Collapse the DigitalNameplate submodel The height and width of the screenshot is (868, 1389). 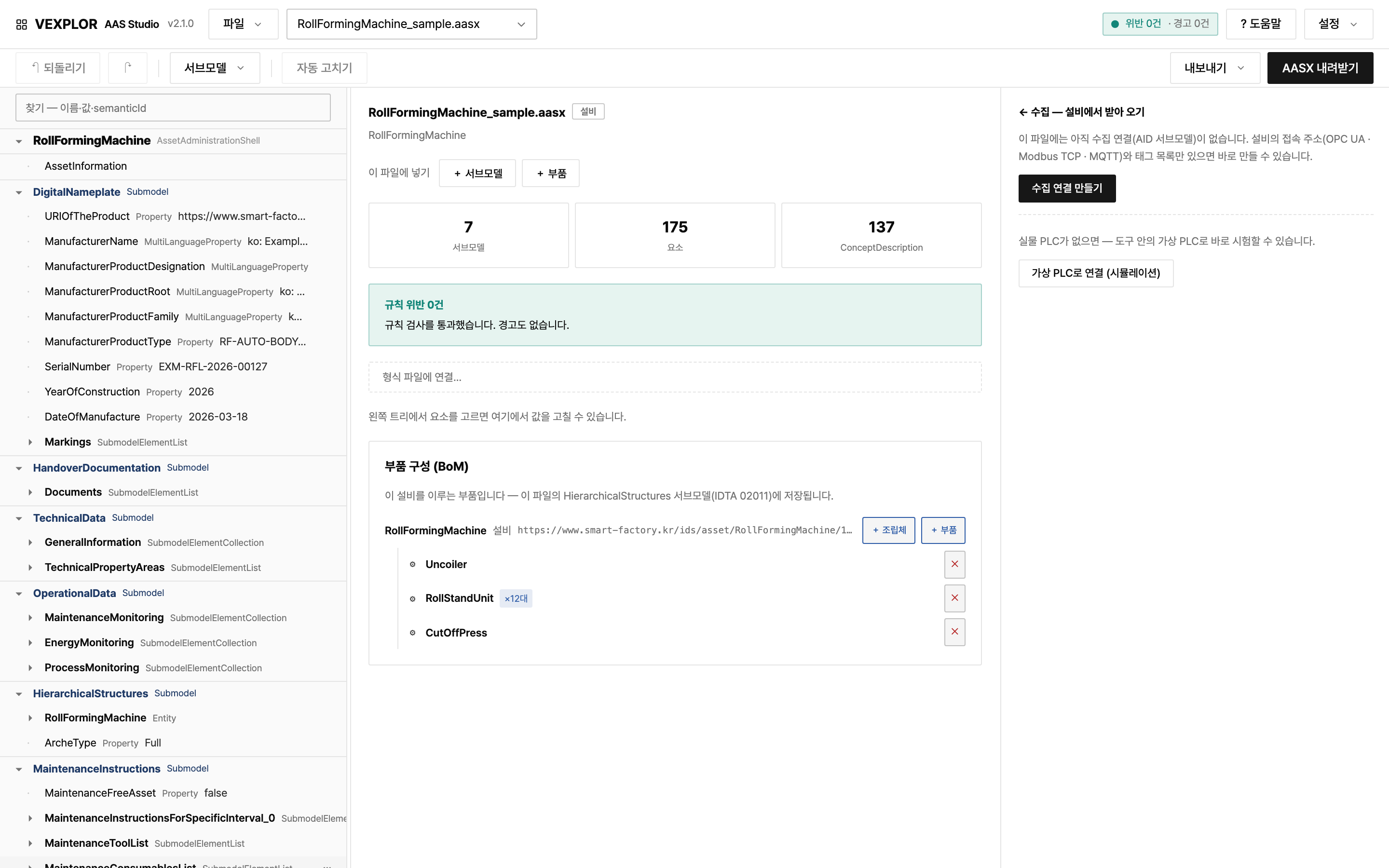19,192
